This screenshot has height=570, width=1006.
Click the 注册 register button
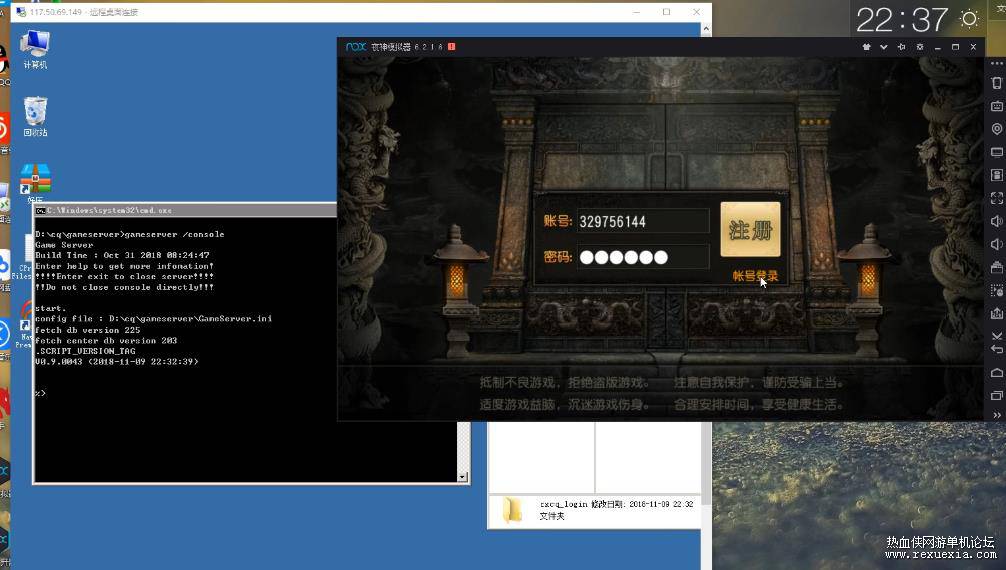click(x=750, y=230)
